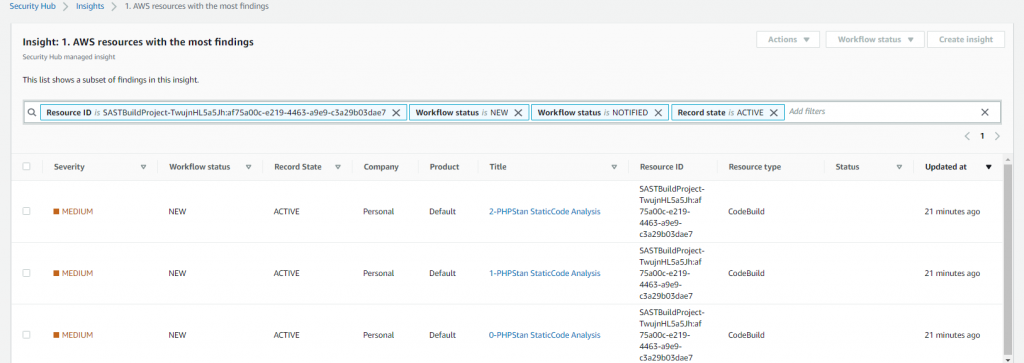Click the Add filters input field
The width and height of the screenshot is (1024, 363).
[x=882, y=112]
